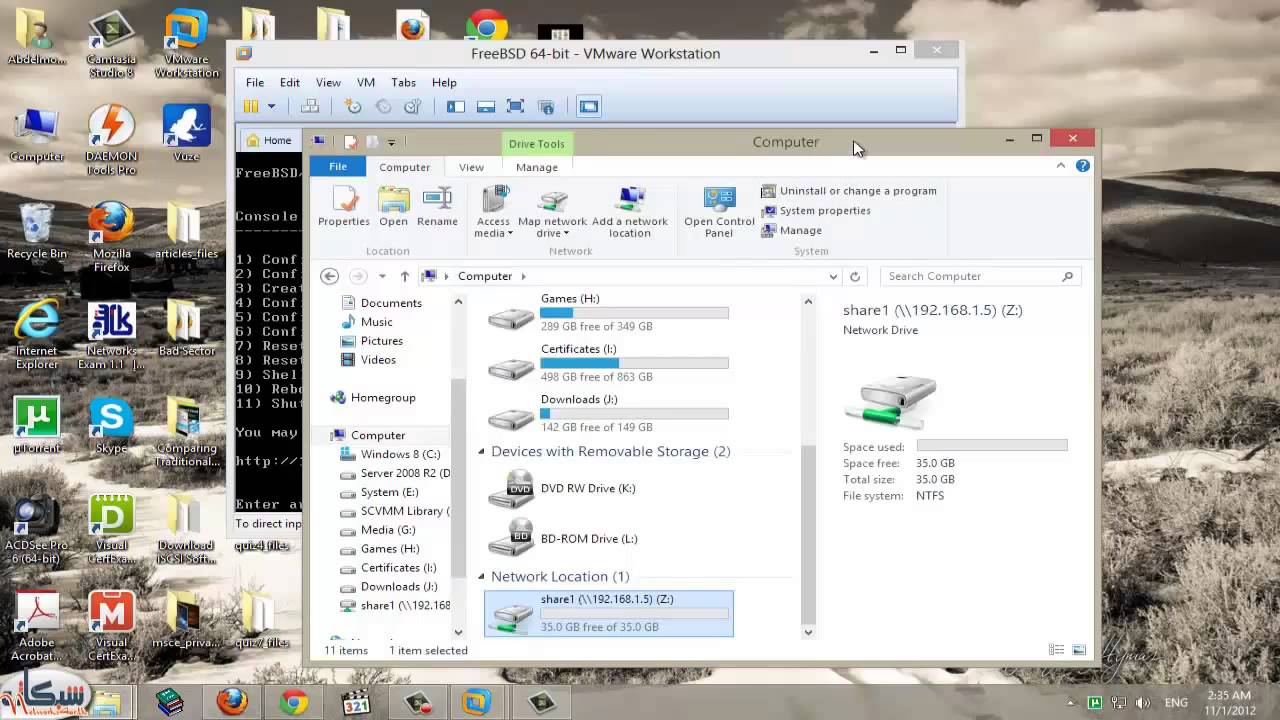Click Manage in System group

pos(791,231)
